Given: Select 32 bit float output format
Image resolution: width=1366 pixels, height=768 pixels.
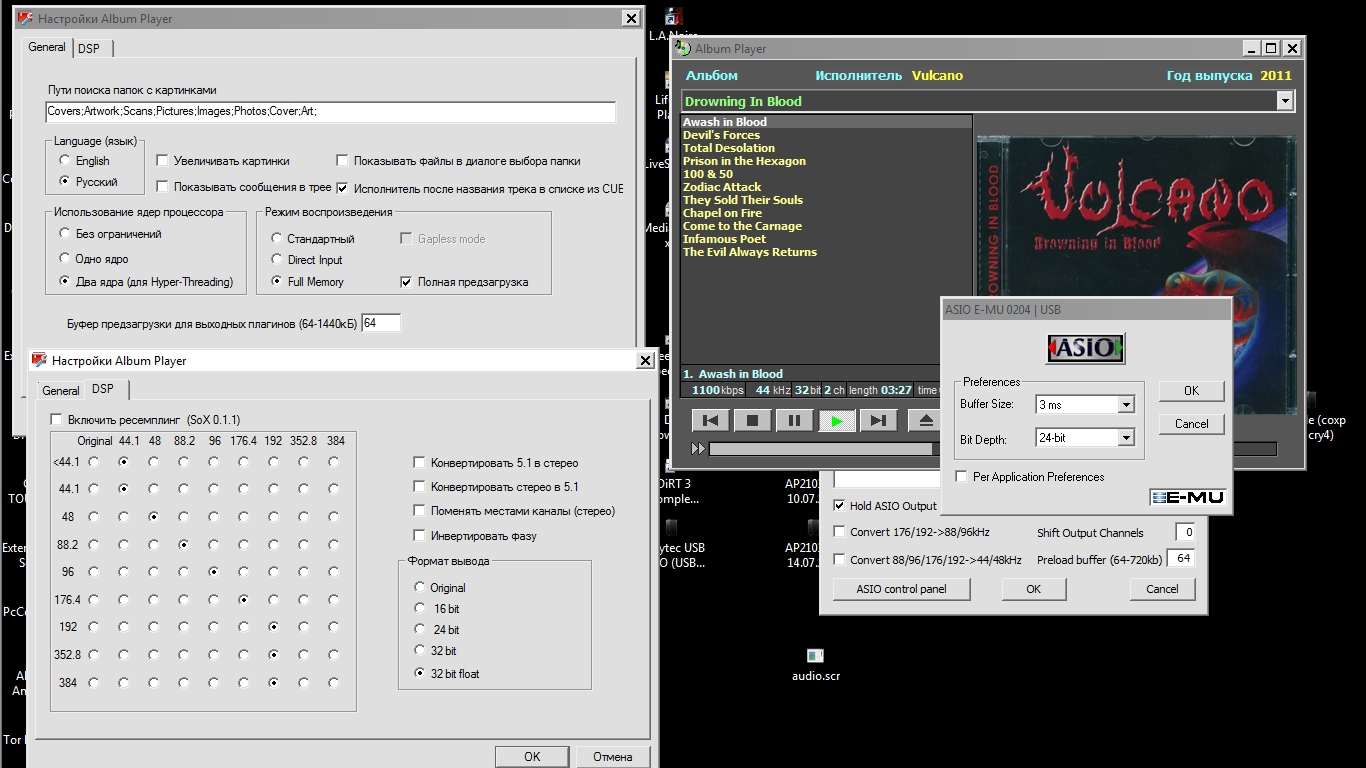Looking at the screenshot, I should click(420, 674).
